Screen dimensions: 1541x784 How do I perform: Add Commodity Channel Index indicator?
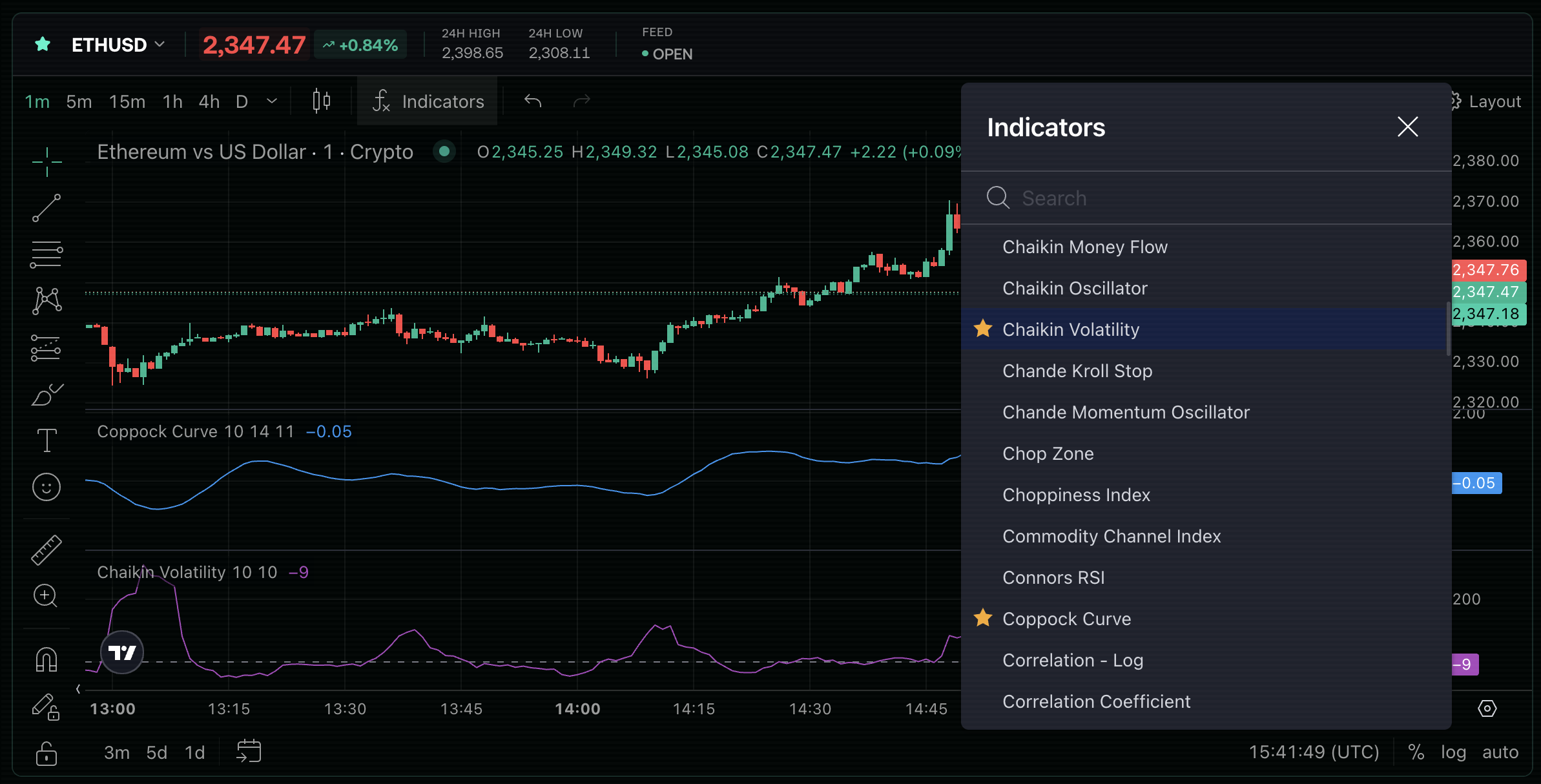[1206, 536]
